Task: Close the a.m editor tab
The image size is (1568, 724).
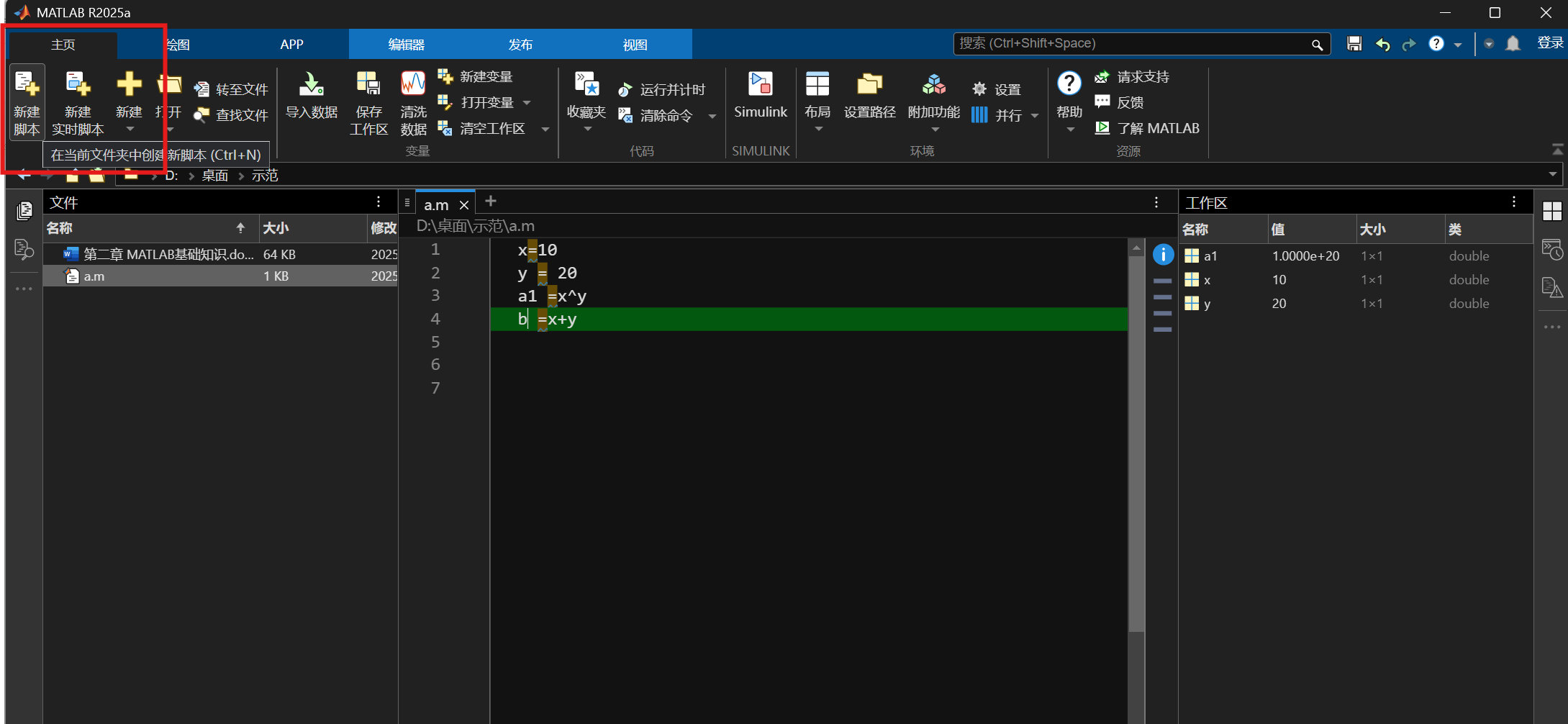Action: [464, 205]
